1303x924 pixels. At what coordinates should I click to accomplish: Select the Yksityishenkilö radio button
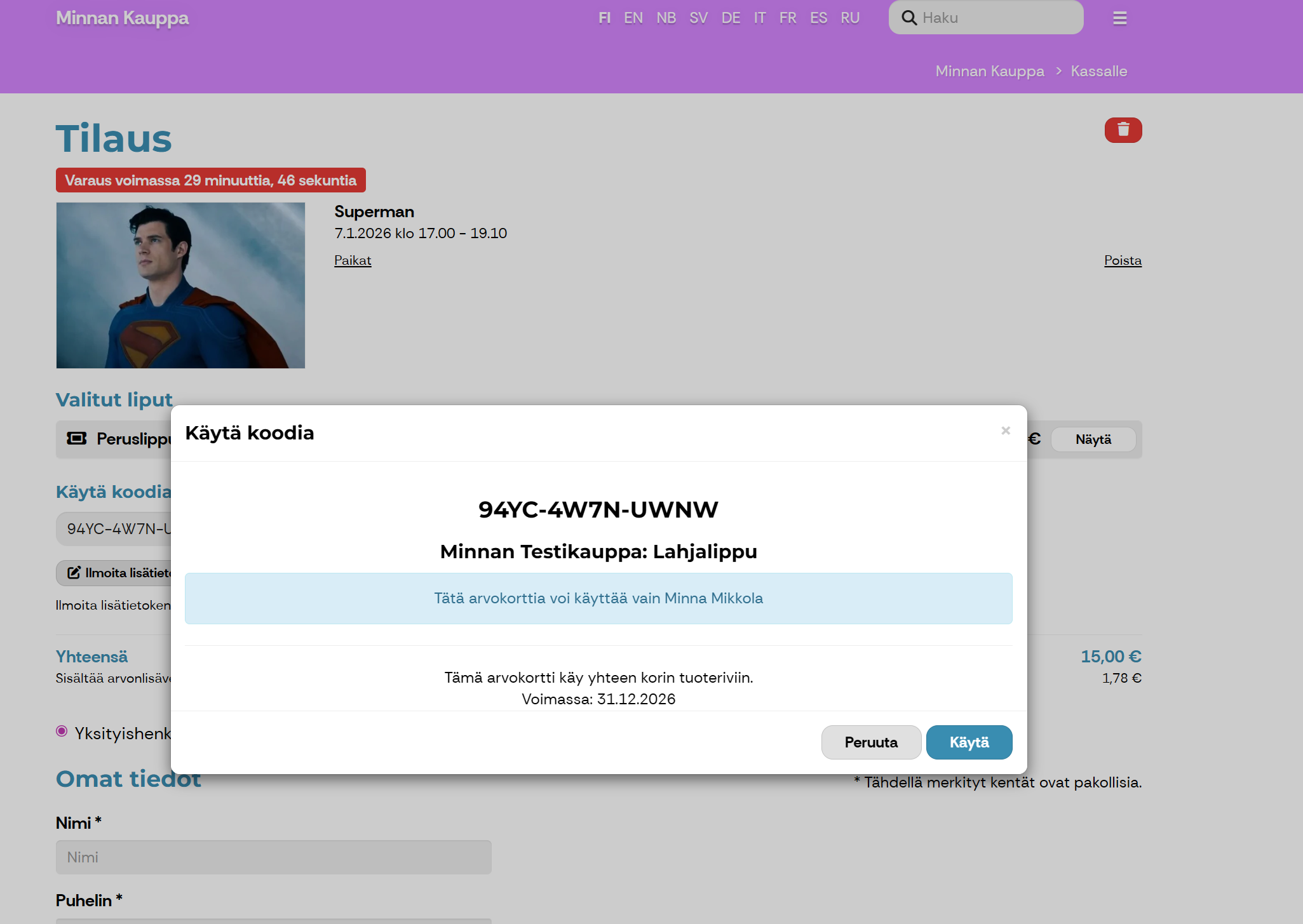(62, 732)
